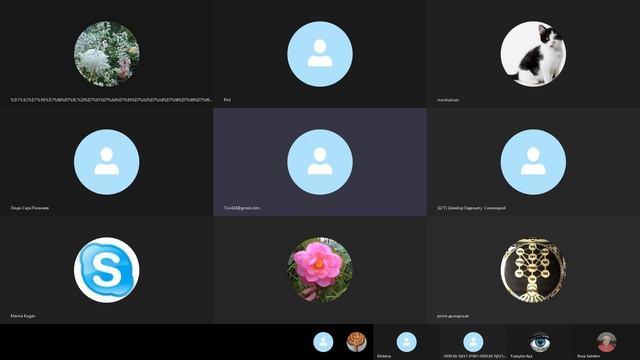Screen dimensions: 640x360
Task: Open the golden tree of life avatar
Action: pyautogui.click(x=533, y=270)
